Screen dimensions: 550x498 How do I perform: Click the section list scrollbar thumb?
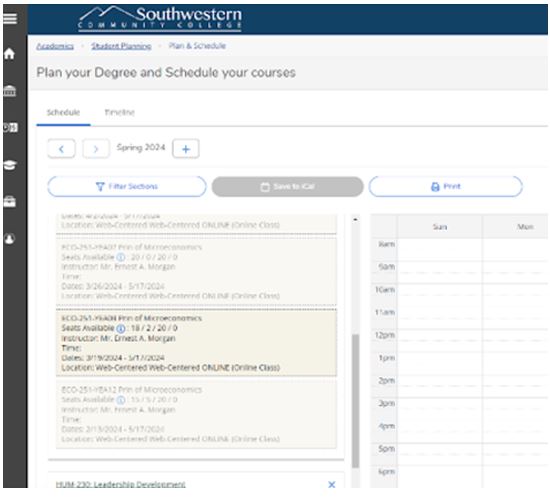[355, 401]
